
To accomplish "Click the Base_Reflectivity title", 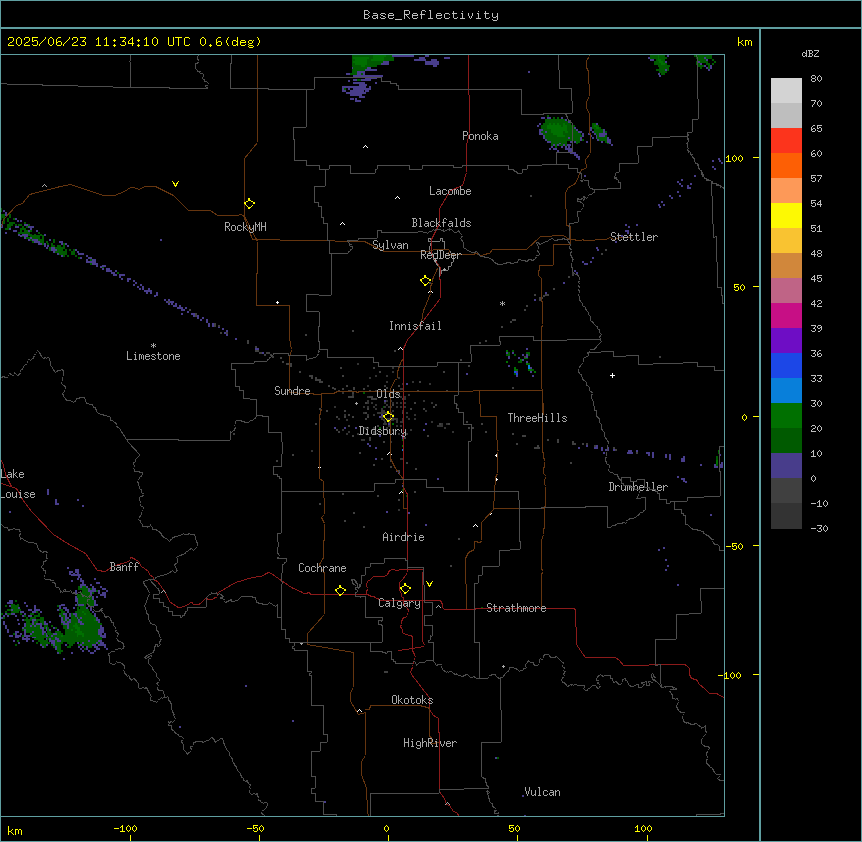I will (431, 15).
